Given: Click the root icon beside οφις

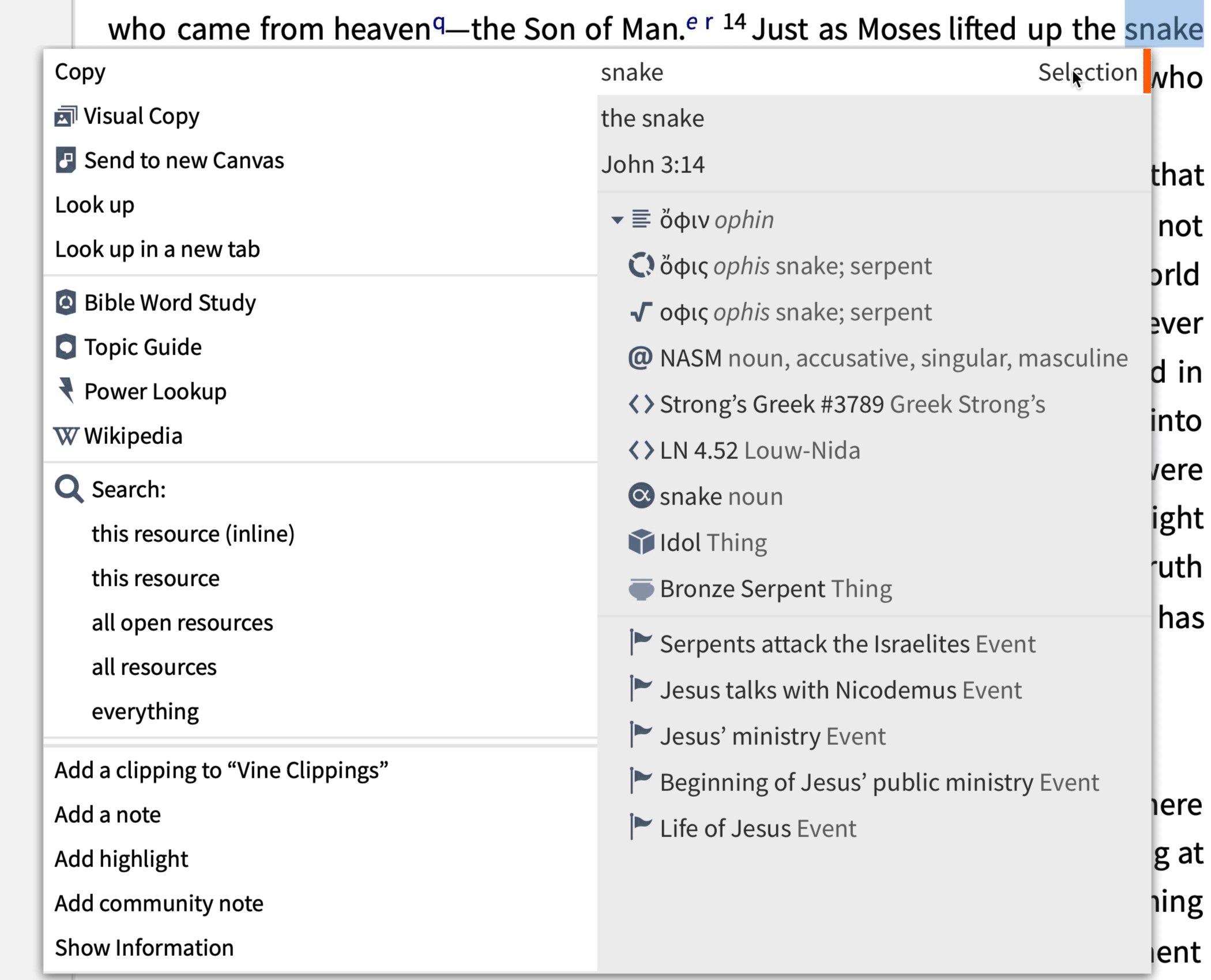Looking at the screenshot, I should pyautogui.click(x=641, y=312).
